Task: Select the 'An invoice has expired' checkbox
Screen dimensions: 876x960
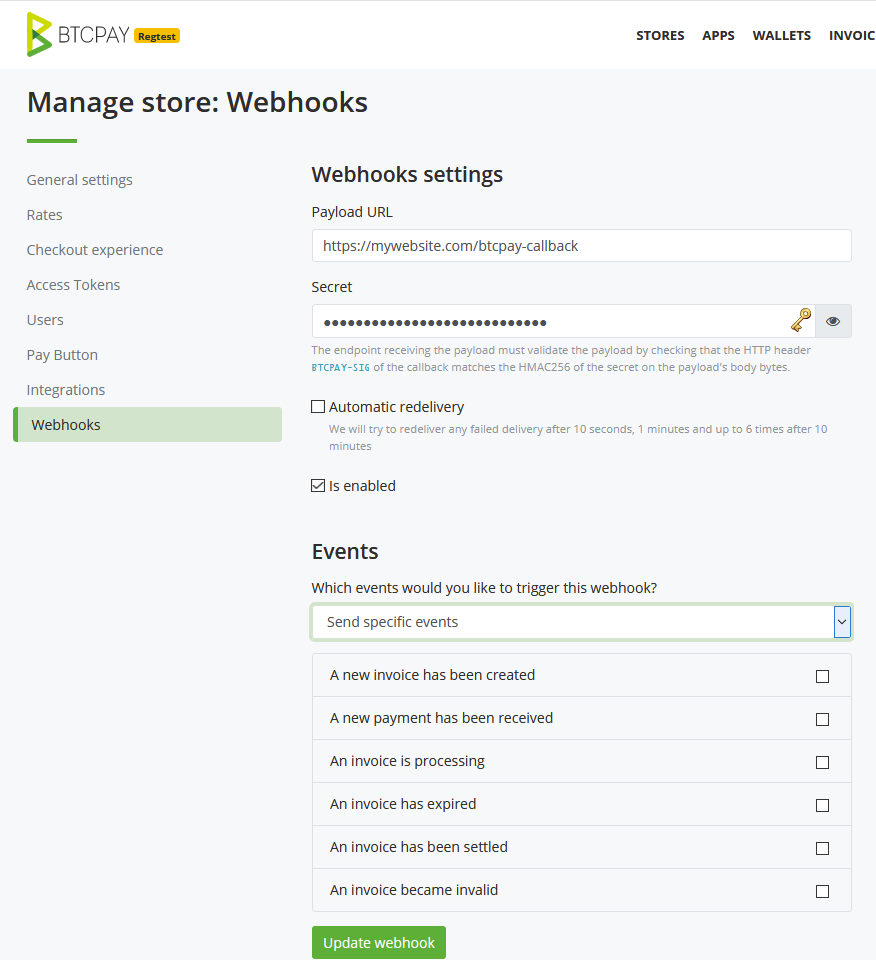Action: coord(822,805)
